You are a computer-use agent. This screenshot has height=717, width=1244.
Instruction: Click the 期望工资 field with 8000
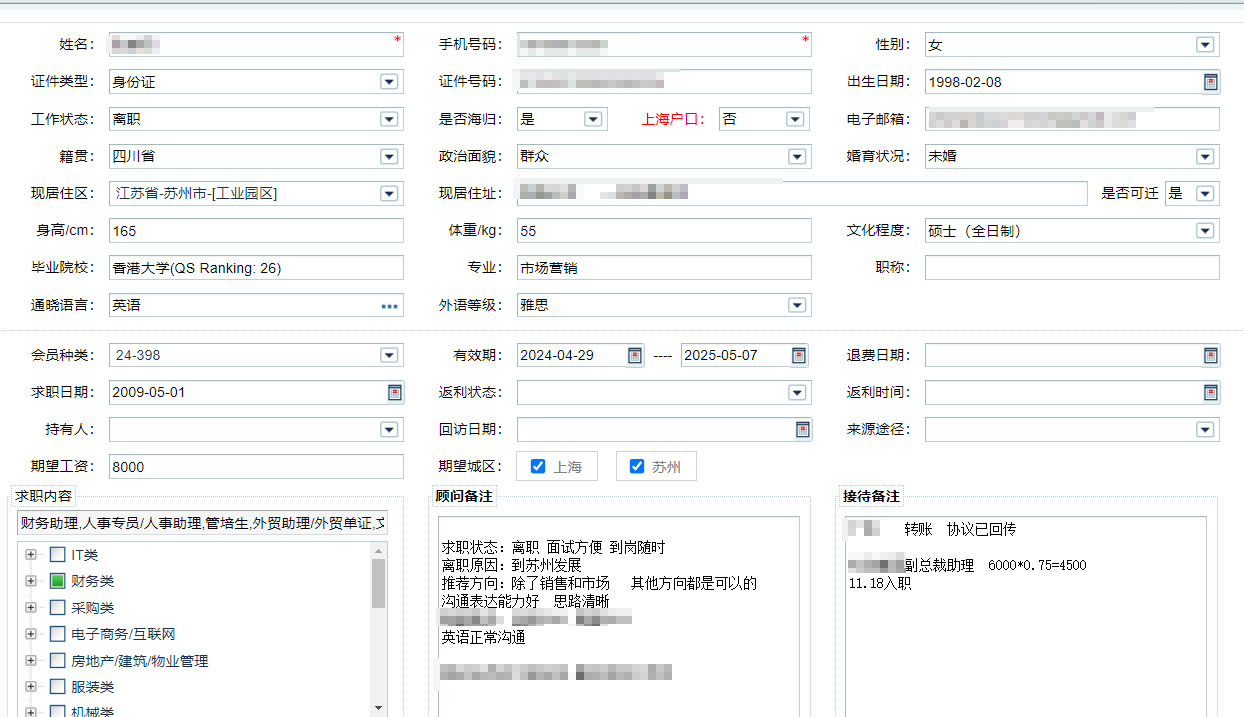[x=256, y=466]
